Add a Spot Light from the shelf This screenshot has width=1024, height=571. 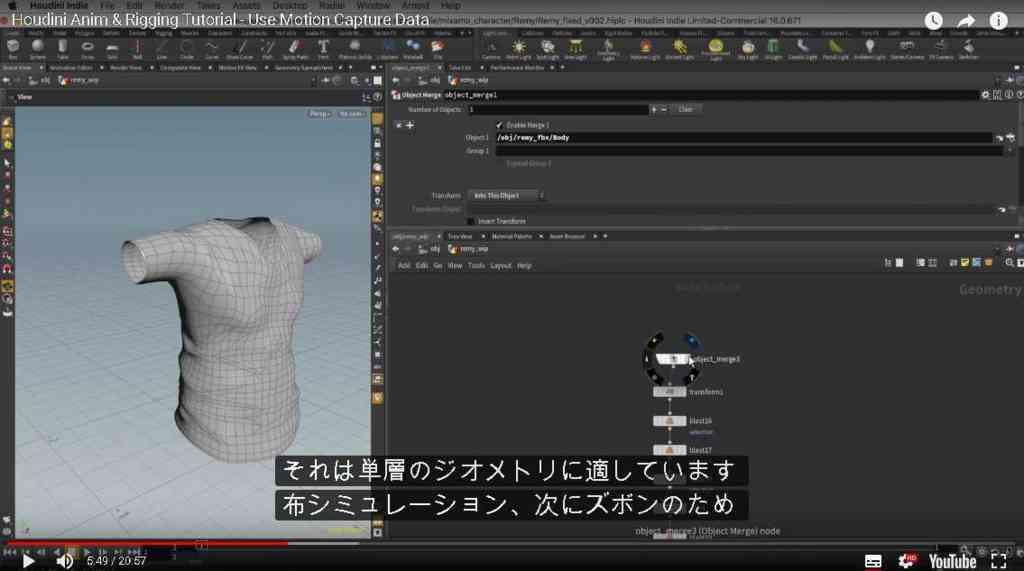[x=547, y=49]
